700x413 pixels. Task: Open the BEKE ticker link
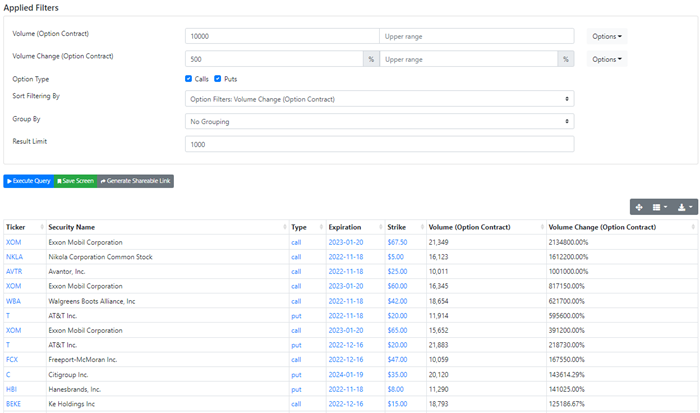click(x=13, y=404)
